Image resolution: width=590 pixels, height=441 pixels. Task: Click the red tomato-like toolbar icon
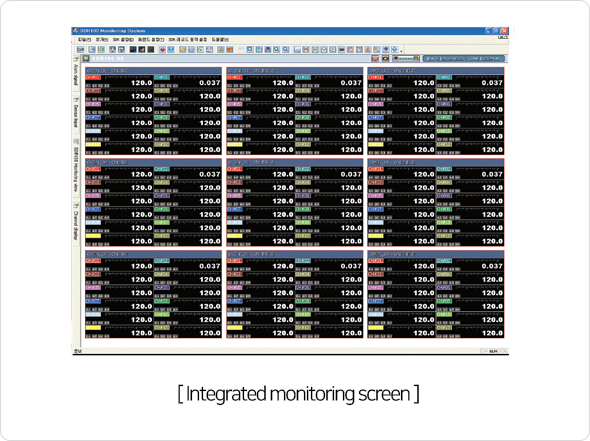pyautogui.click(x=162, y=49)
